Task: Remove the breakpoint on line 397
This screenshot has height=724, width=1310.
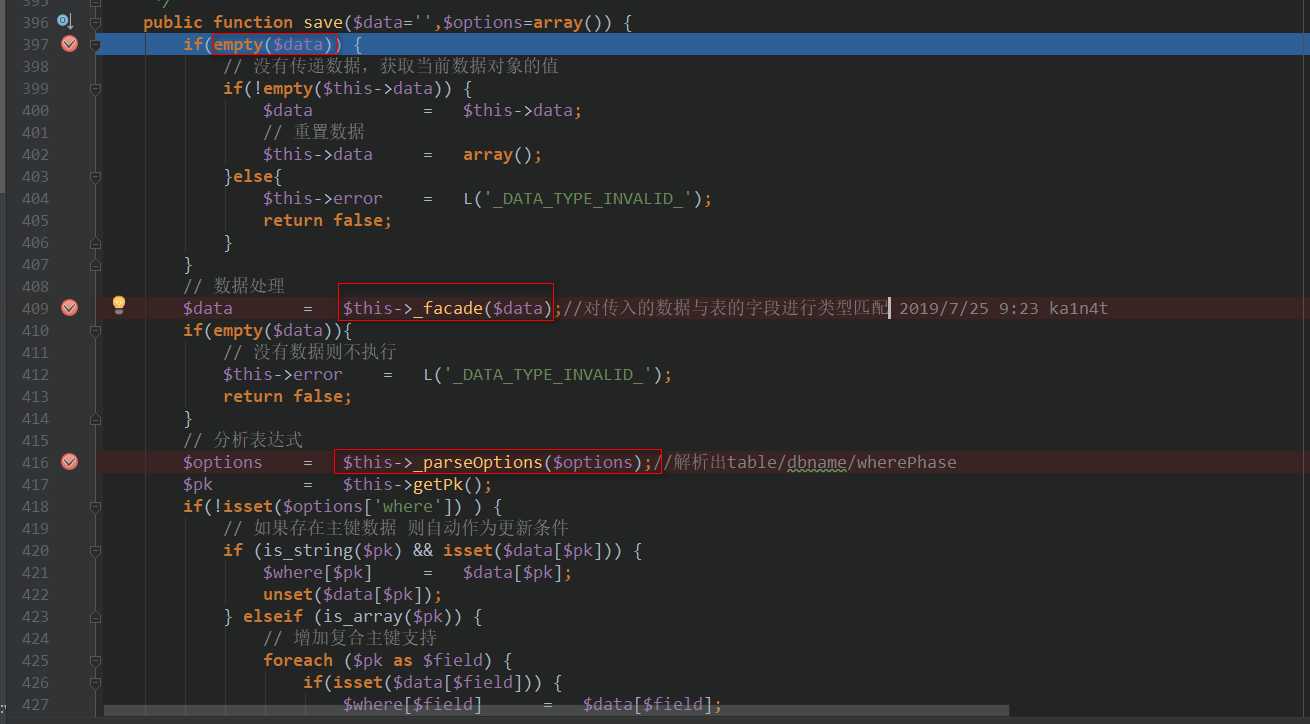Action: pyautogui.click(x=69, y=44)
